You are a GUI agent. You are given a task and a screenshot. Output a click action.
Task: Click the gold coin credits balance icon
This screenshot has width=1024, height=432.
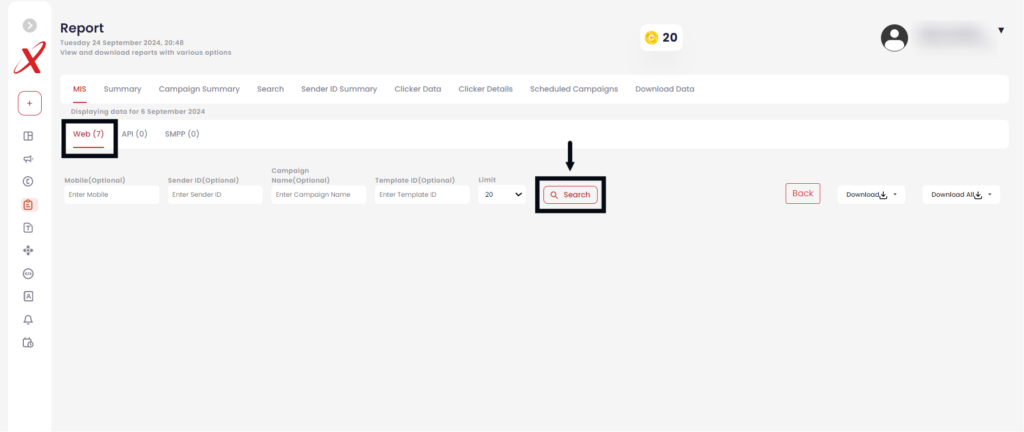(x=652, y=38)
